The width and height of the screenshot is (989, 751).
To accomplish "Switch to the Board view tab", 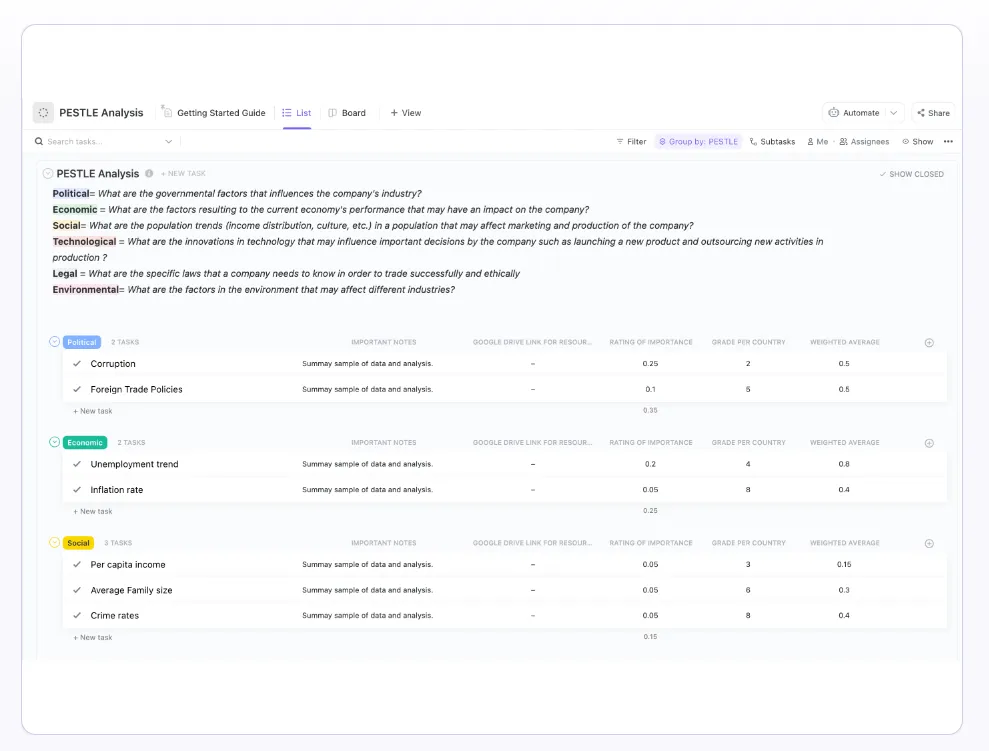I will pyautogui.click(x=347, y=113).
